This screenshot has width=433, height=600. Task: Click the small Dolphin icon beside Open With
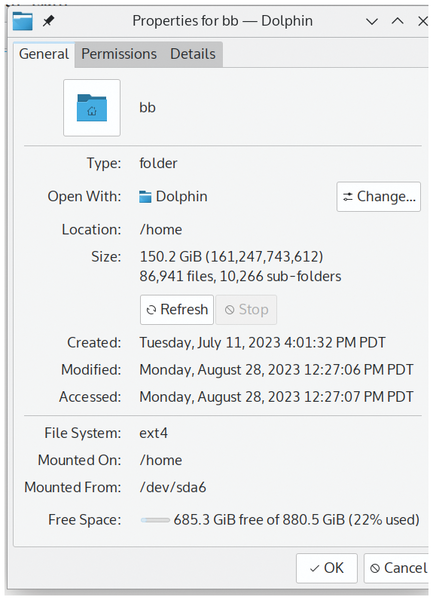145,197
